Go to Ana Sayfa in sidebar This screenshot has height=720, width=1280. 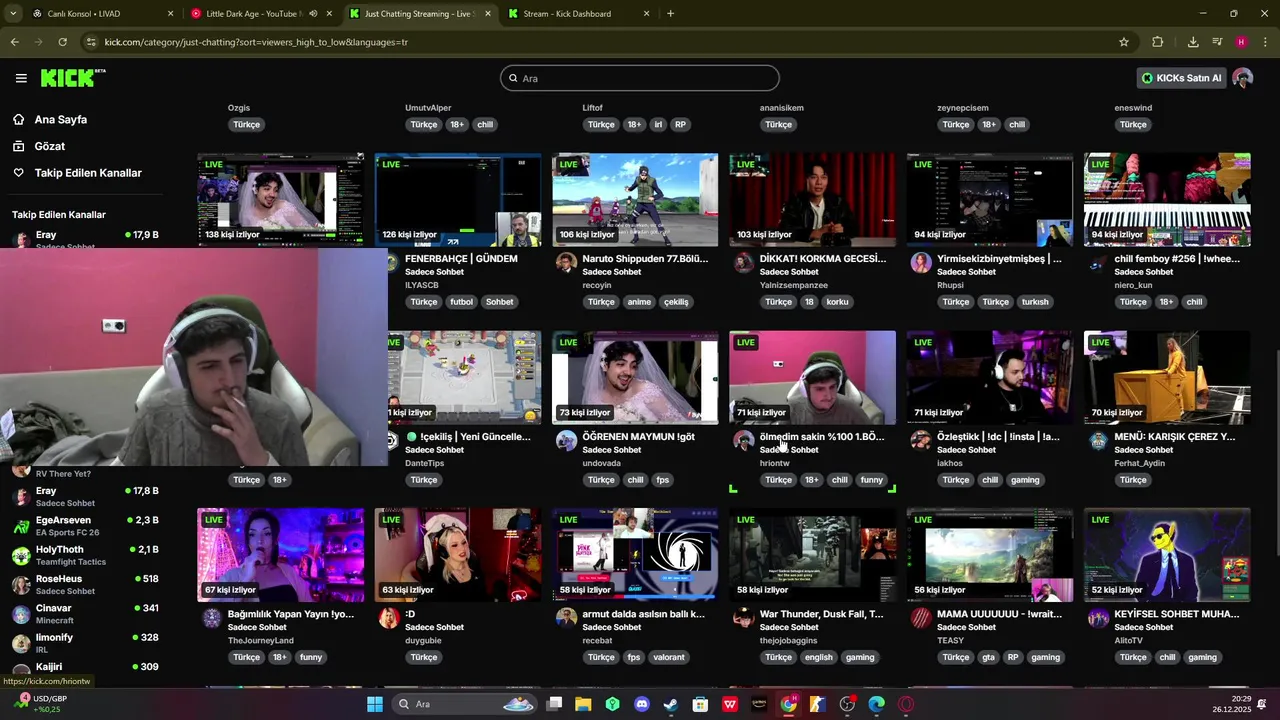pos(61,119)
